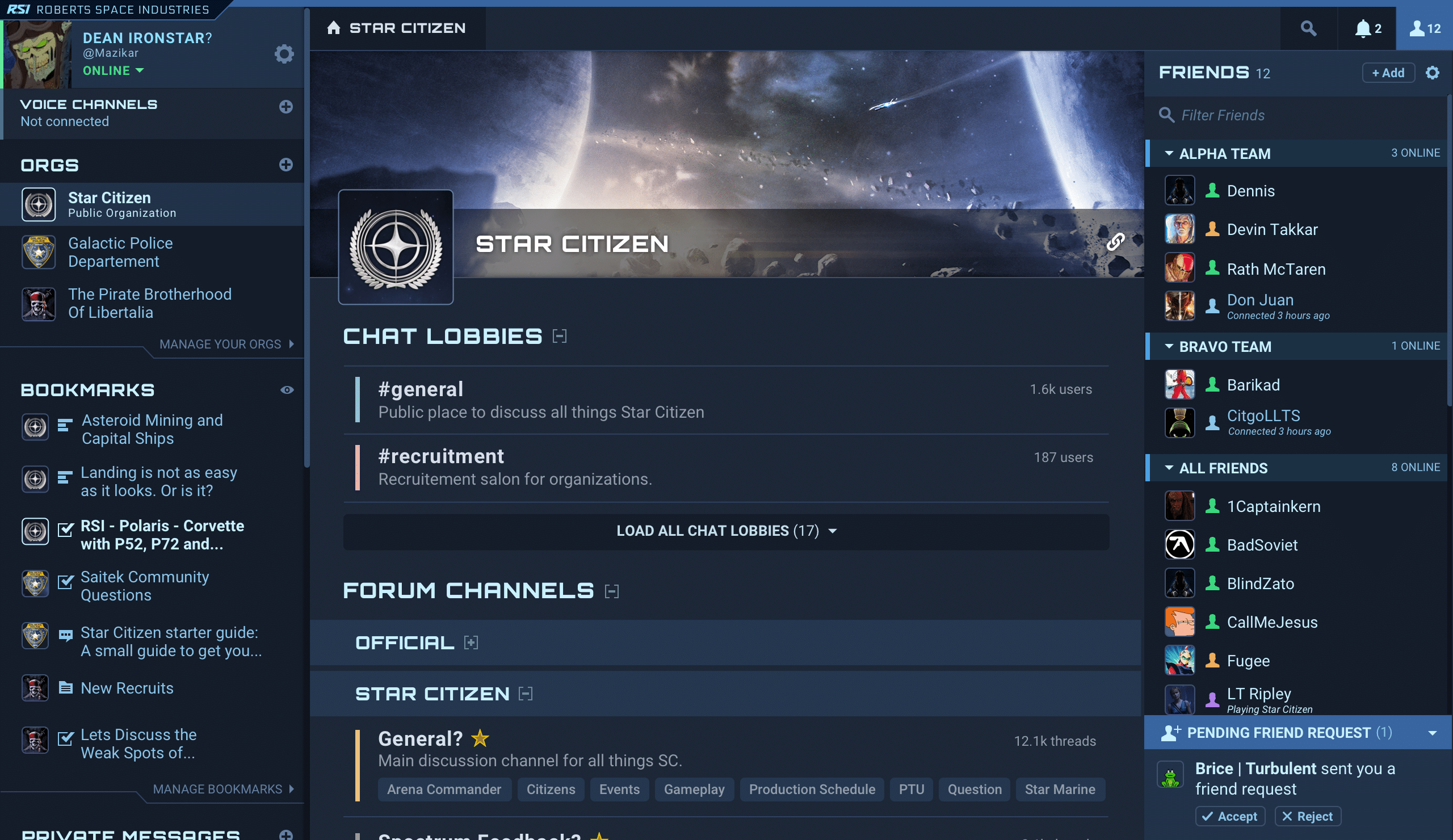
Task: Collapse the Forum Channels section toggle
Action: click(612, 591)
